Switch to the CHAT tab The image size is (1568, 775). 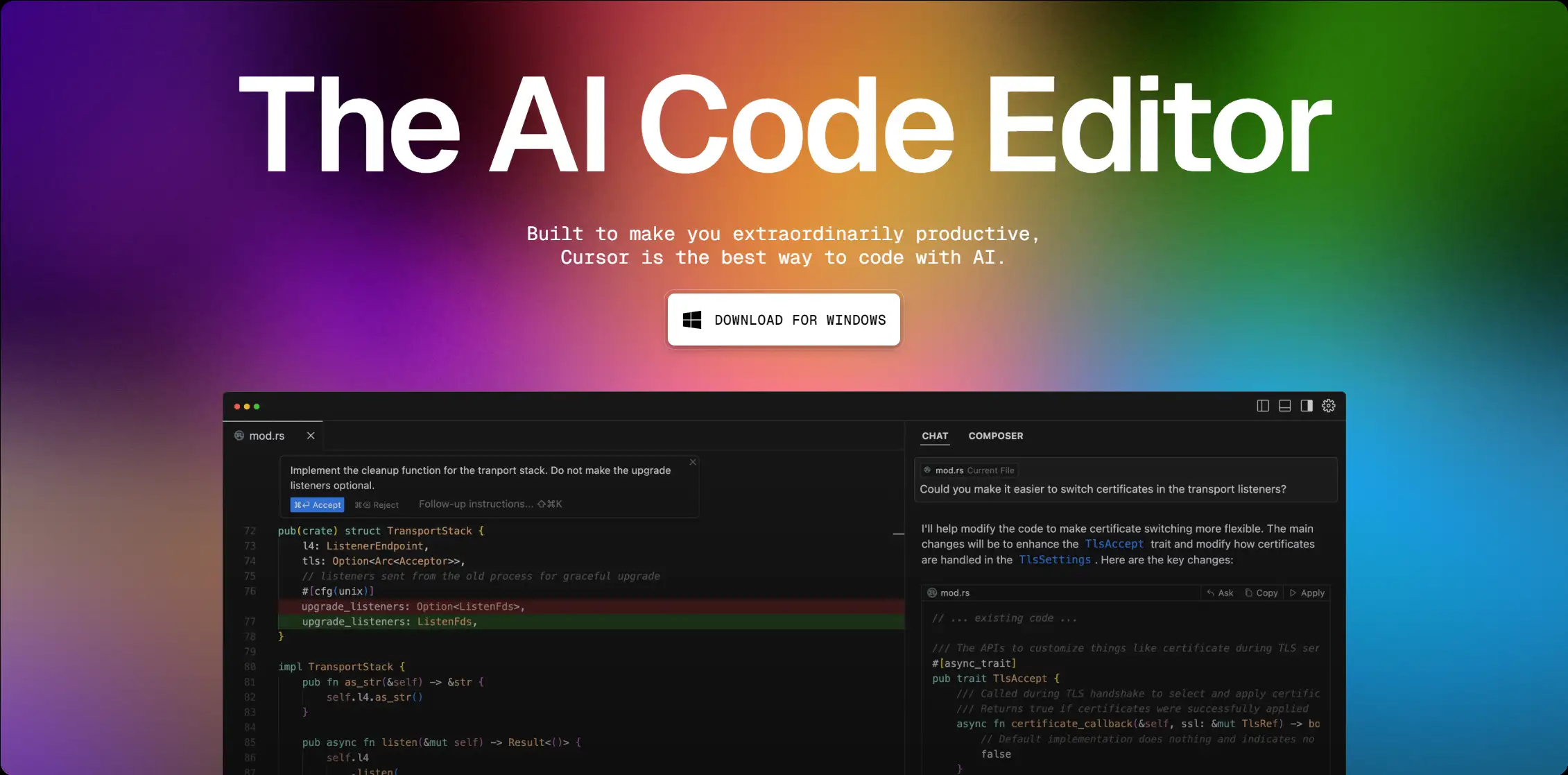click(935, 436)
